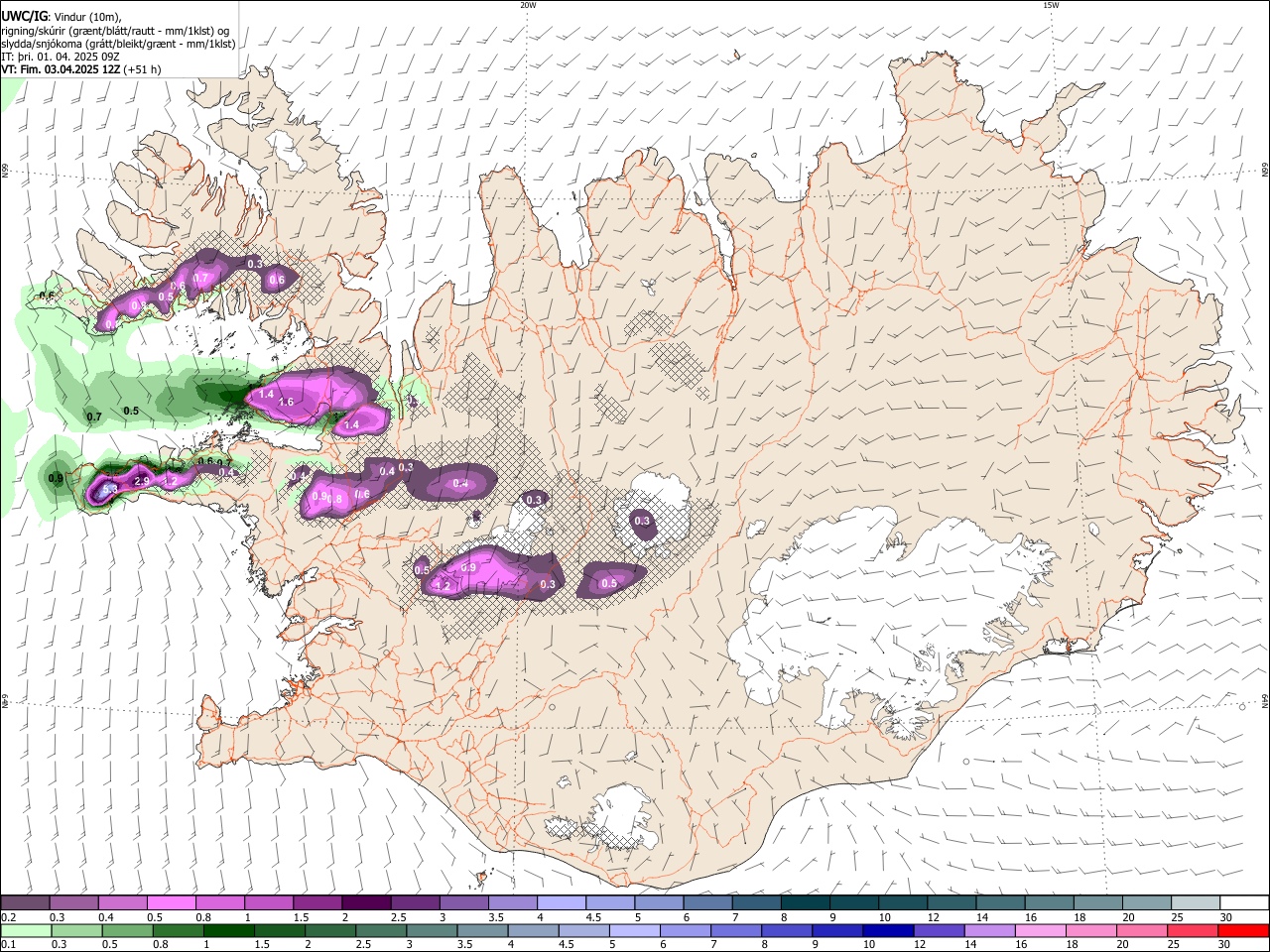The height and width of the screenshot is (952, 1270).
Task: Select the 1.6 value in the pink blob
Action: [x=287, y=402]
